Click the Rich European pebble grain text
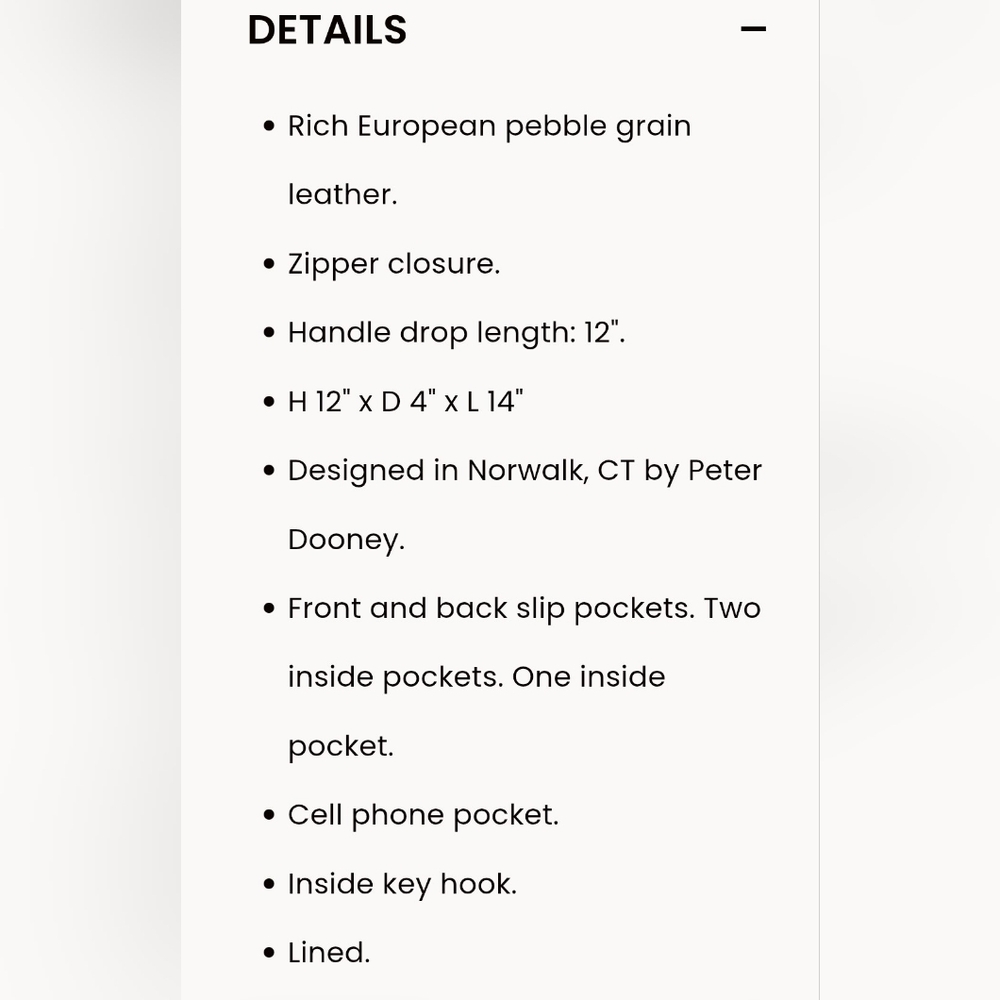This screenshot has height=1000, width=1000. 489,126
